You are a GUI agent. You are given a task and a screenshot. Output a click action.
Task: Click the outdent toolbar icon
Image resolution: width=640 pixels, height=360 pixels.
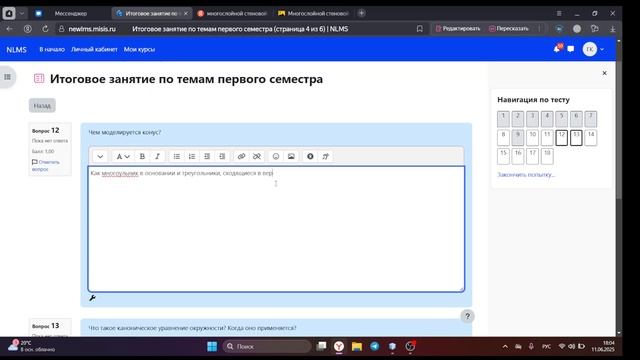(207, 156)
